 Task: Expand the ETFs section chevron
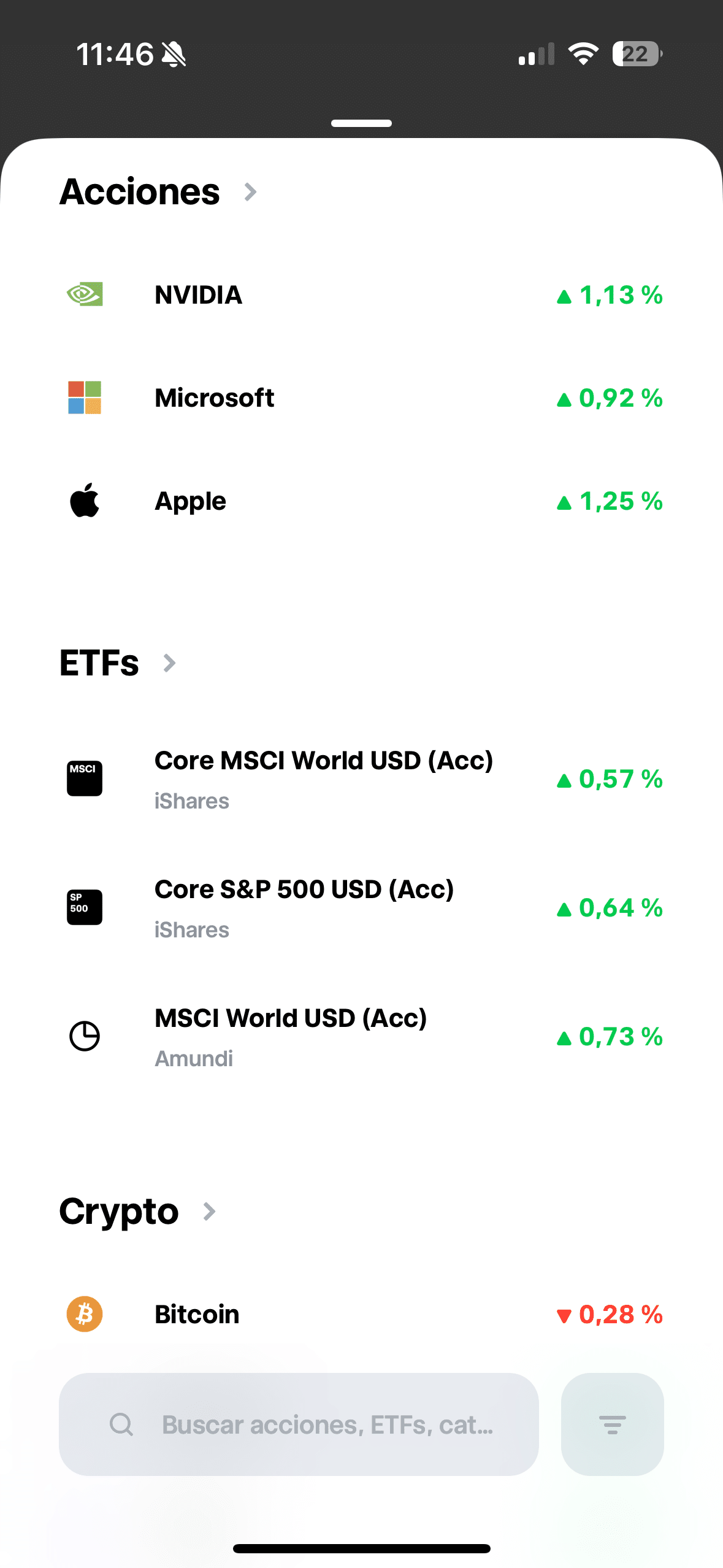tap(170, 663)
